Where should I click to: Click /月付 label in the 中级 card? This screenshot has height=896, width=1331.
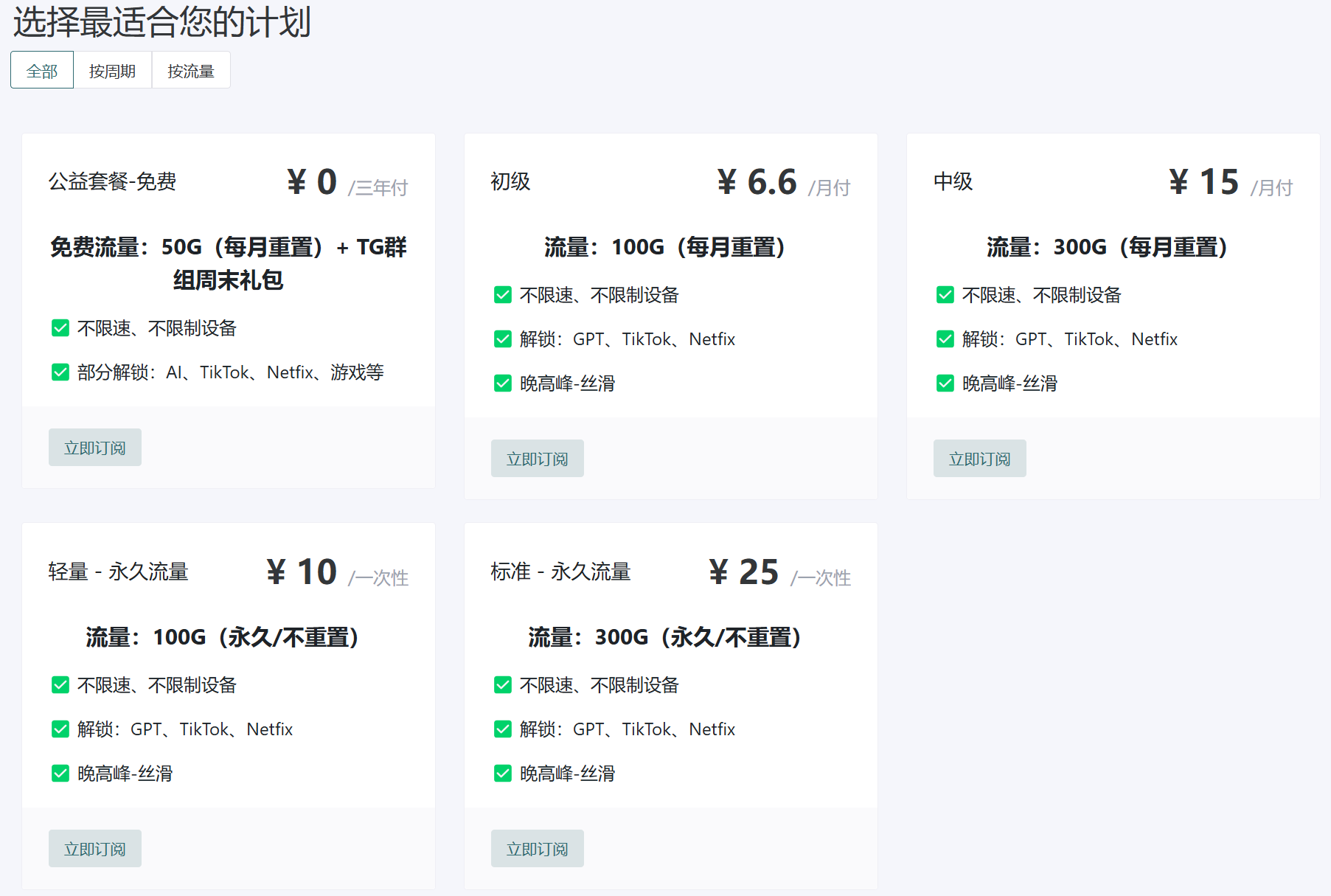[x=1272, y=188]
